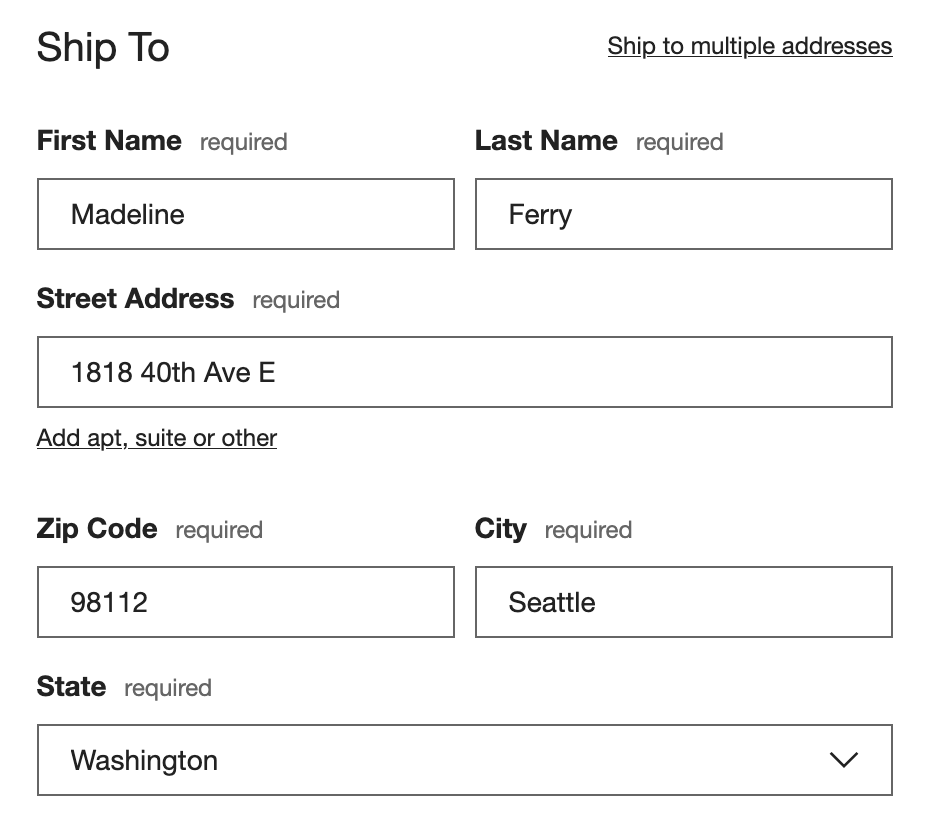Click the required hint beside State label
Image resolution: width=938 pixels, height=824 pixels.
(x=168, y=688)
